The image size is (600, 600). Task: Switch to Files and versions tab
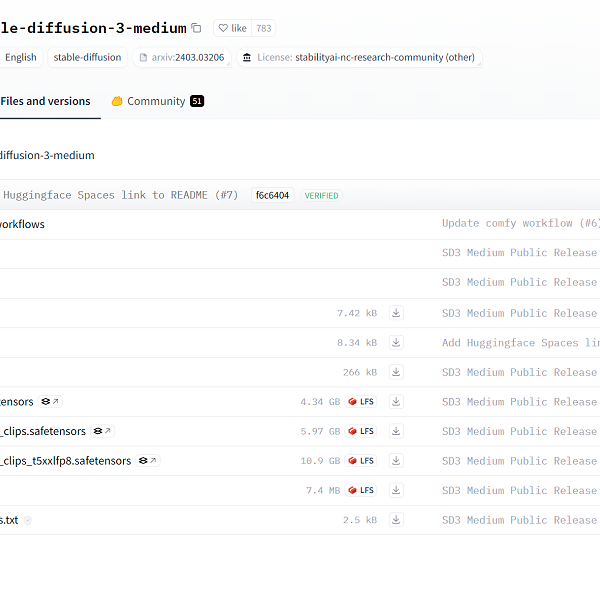point(46,101)
